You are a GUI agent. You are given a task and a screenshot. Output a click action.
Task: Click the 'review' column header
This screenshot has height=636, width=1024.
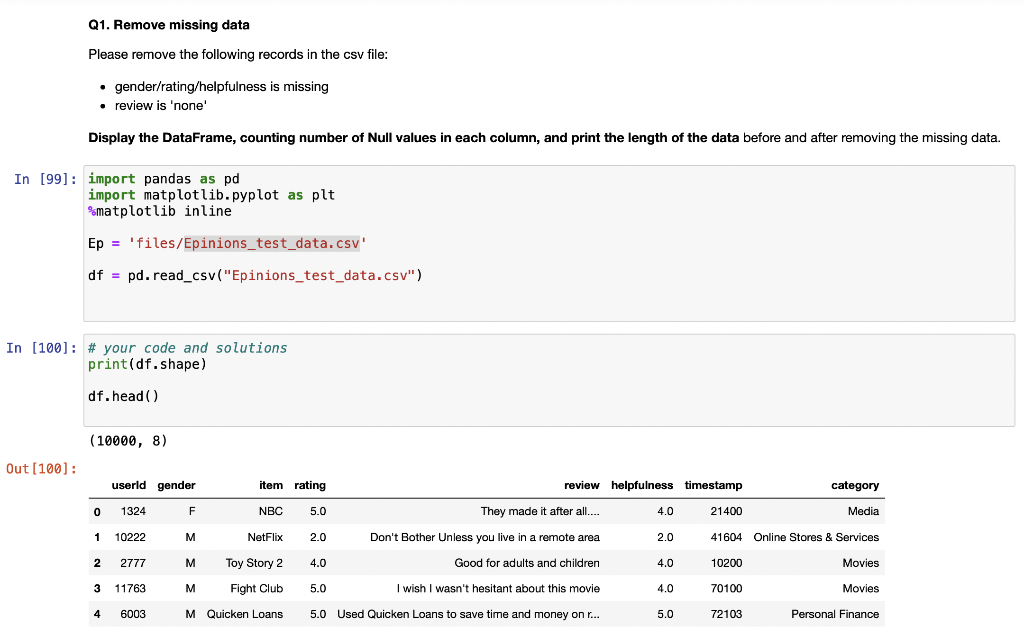[x=582, y=485]
